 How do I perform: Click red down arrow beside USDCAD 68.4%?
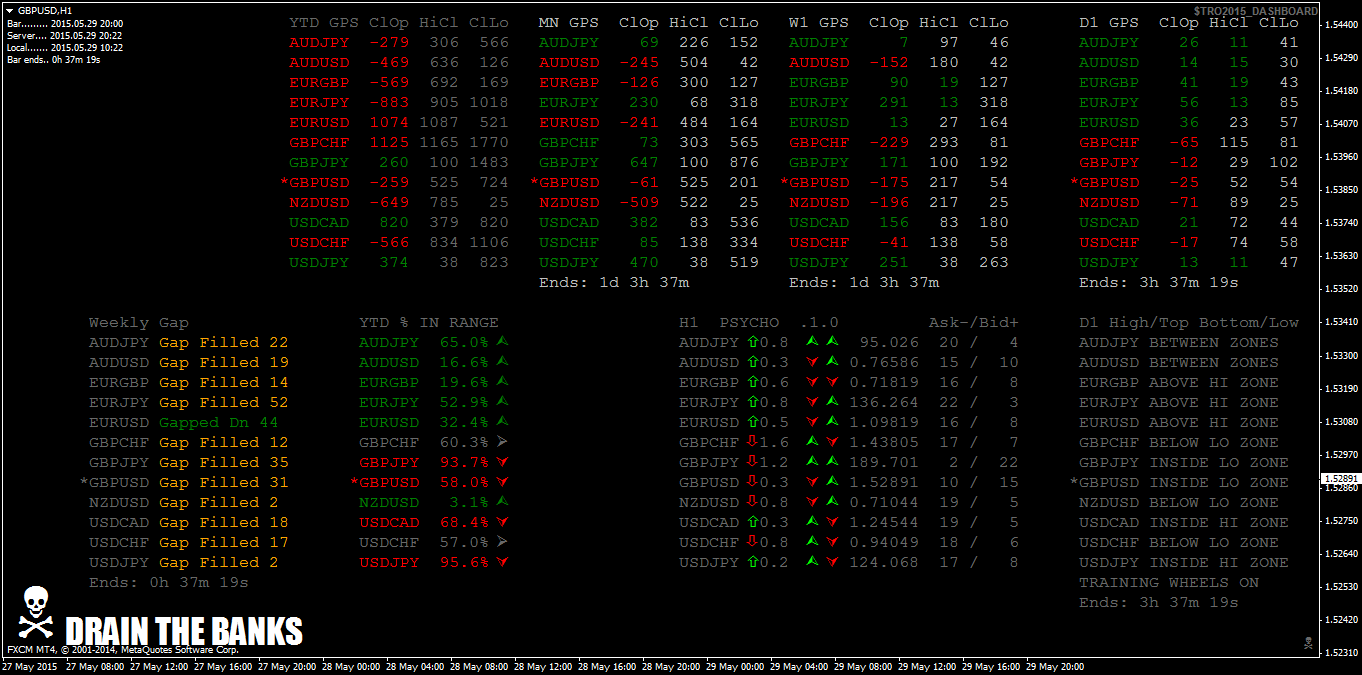click(502, 522)
